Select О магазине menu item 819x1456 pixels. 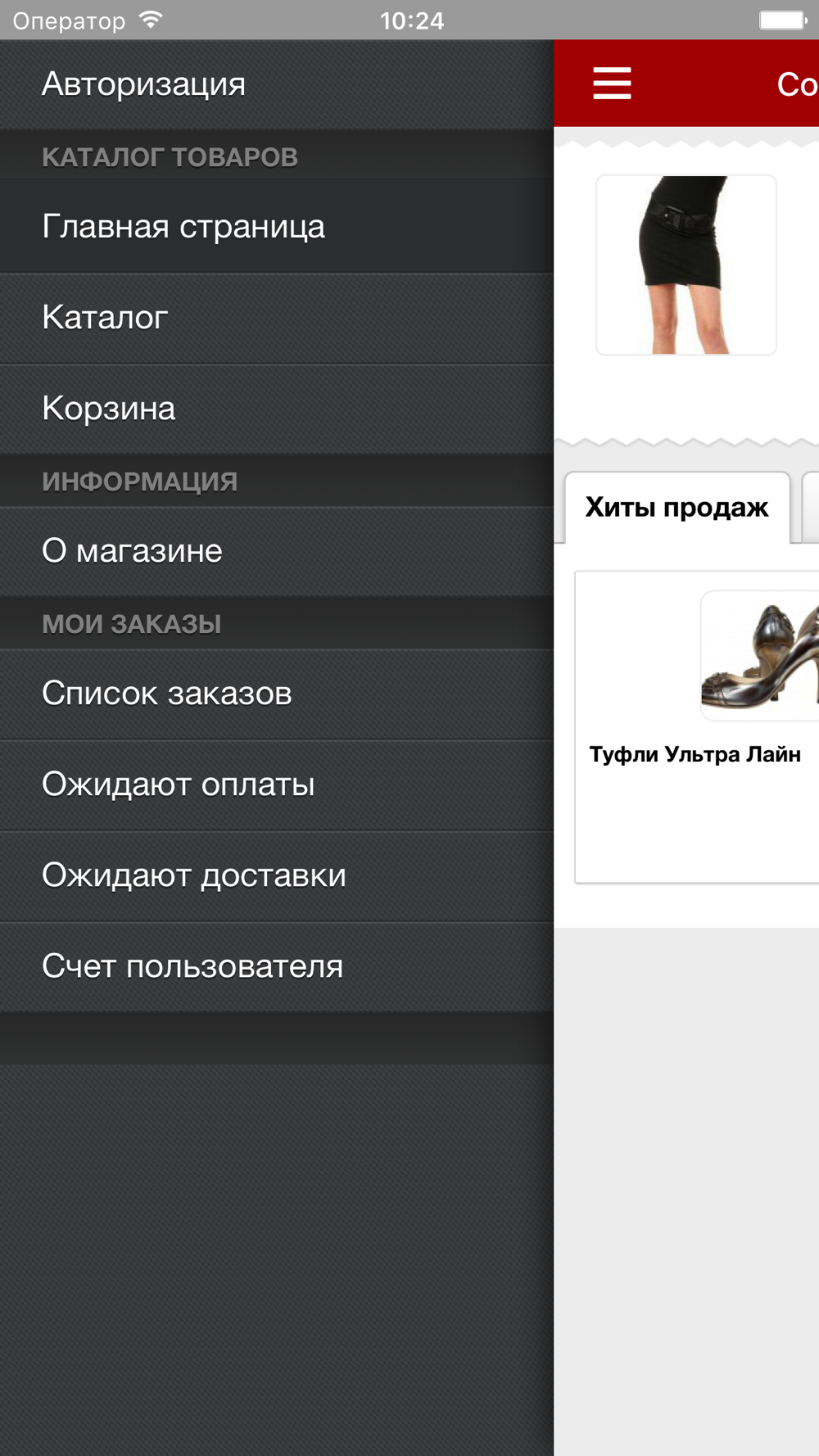point(277,551)
